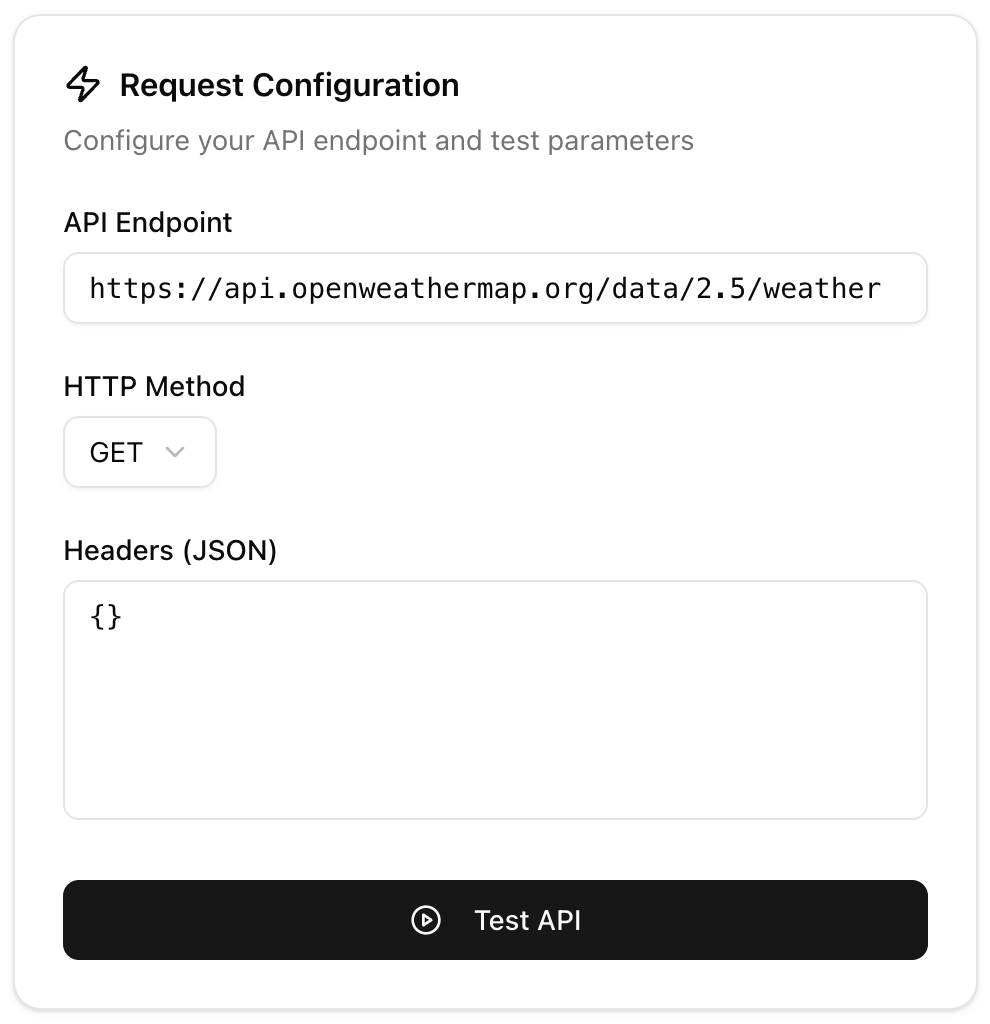This screenshot has width=990, height=1024.
Task: Click the configuration description subtitle text
Action: click(378, 141)
